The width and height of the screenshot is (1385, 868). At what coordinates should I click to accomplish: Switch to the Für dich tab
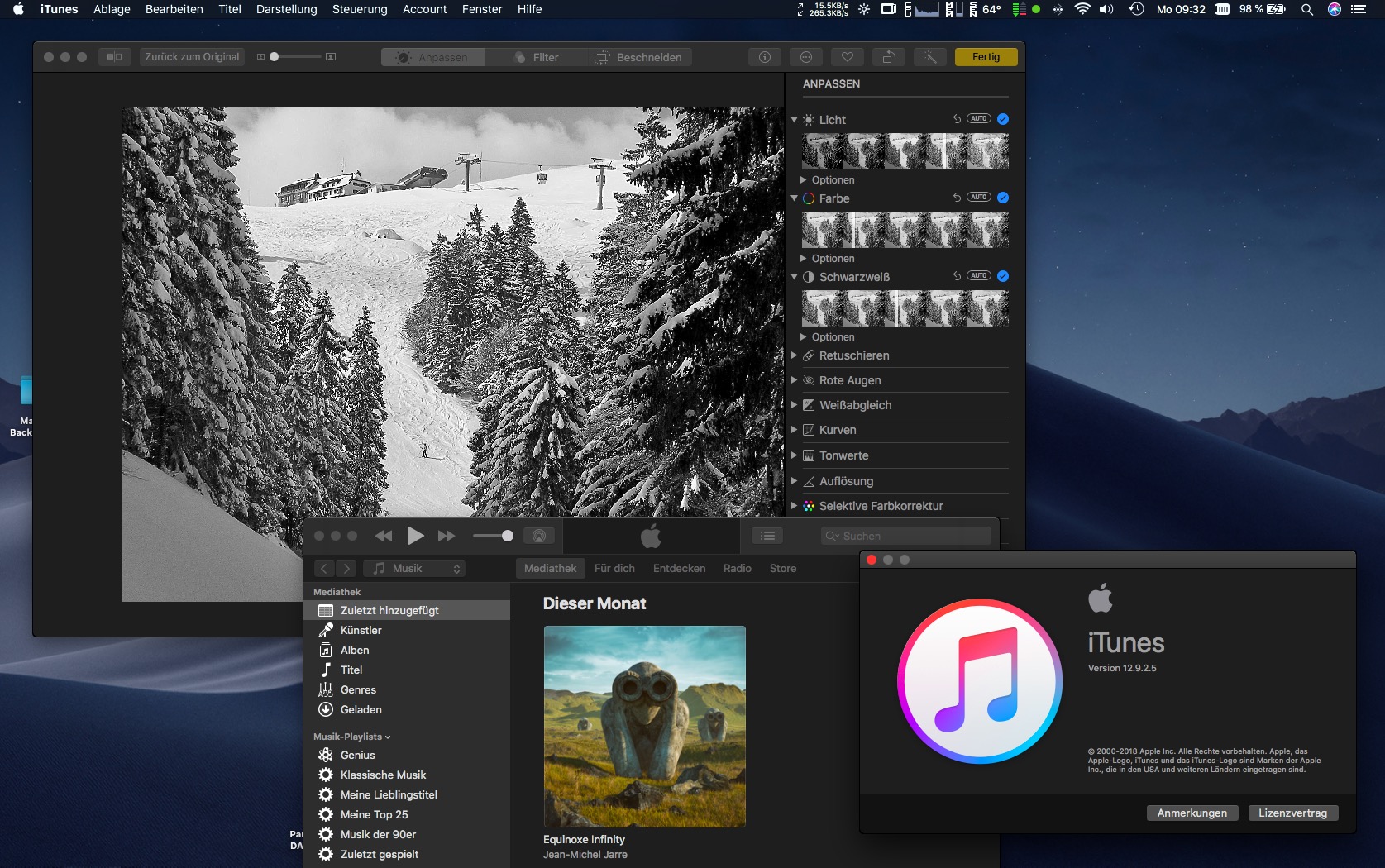pos(614,568)
